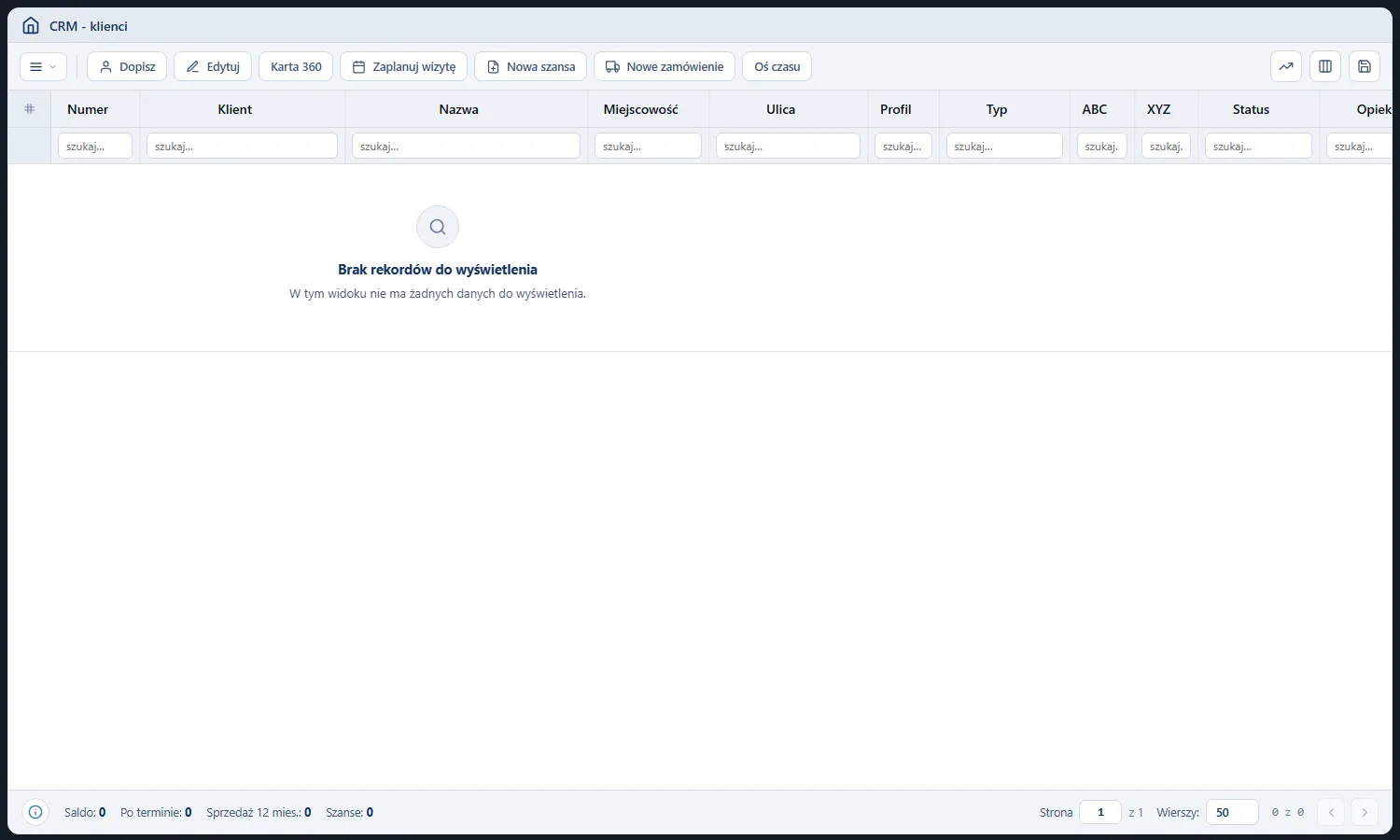Click the Wierszy rows count field

point(1232,812)
